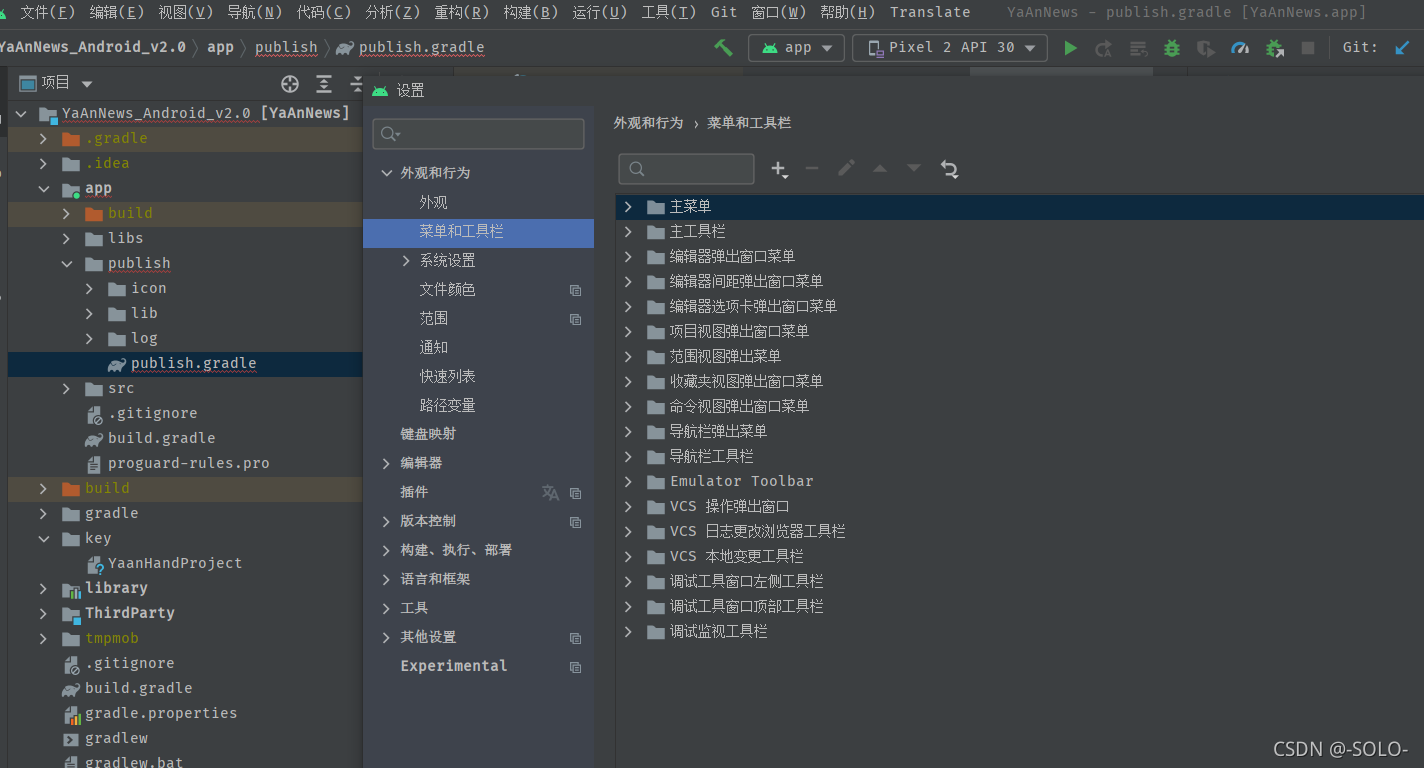Image resolution: width=1424 pixels, height=768 pixels.
Task: Click the remove minus icon in settings toolbar
Action: (x=812, y=169)
